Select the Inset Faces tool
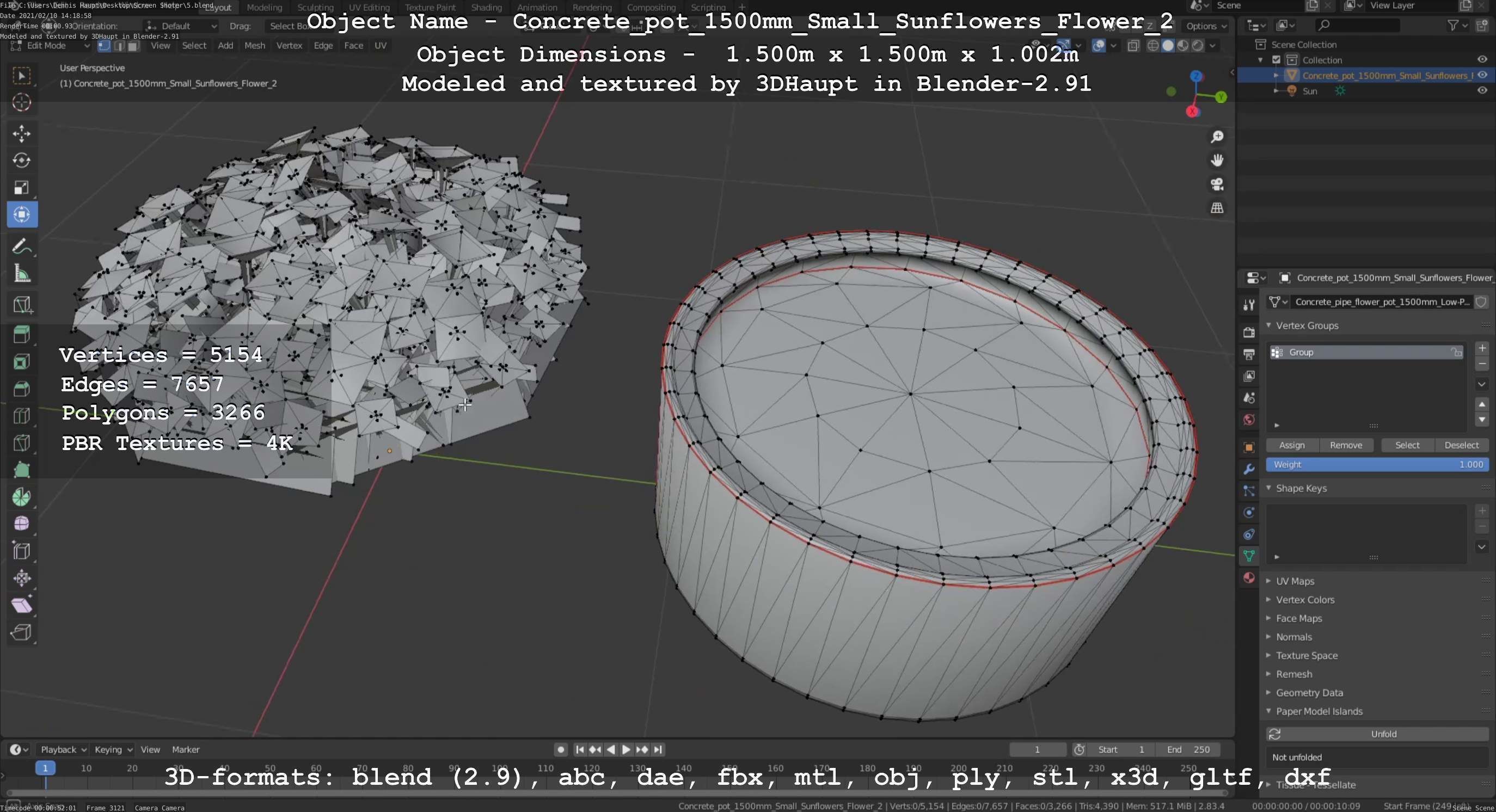 coord(21,361)
